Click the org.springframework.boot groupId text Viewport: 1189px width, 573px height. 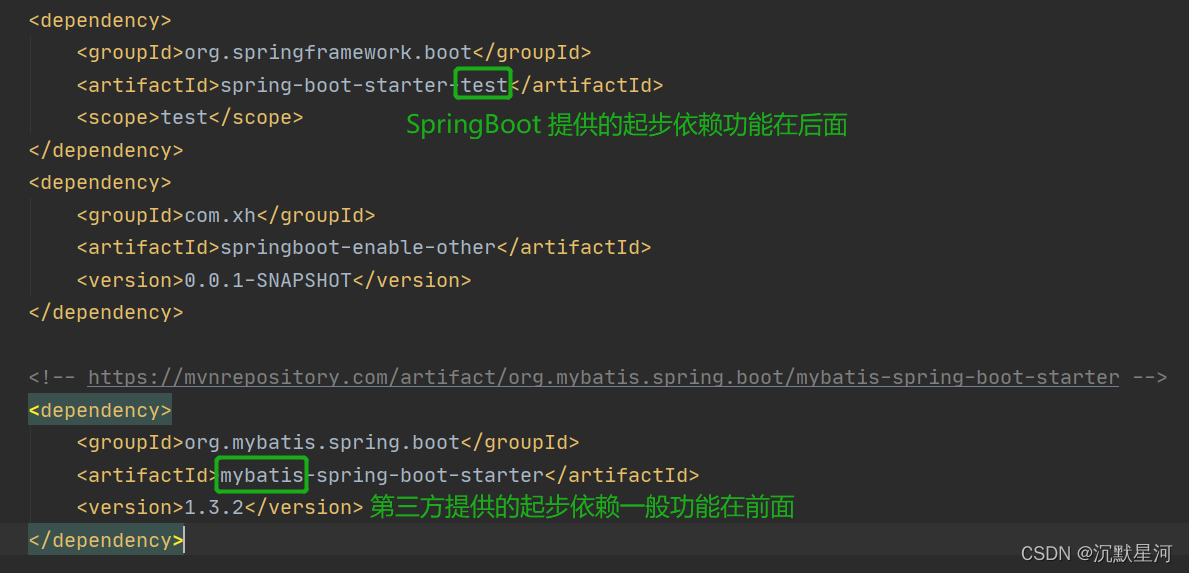coord(329,52)
